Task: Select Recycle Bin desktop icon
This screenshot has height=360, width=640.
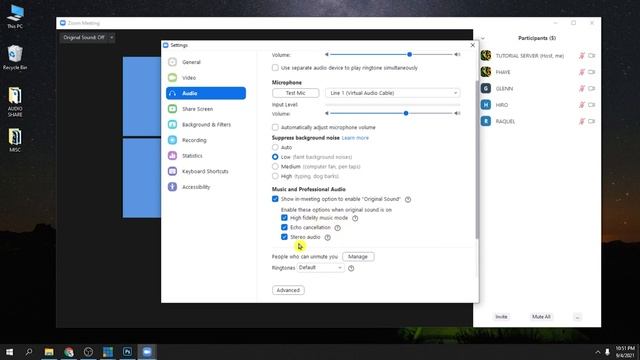Action: click(15, 58)
